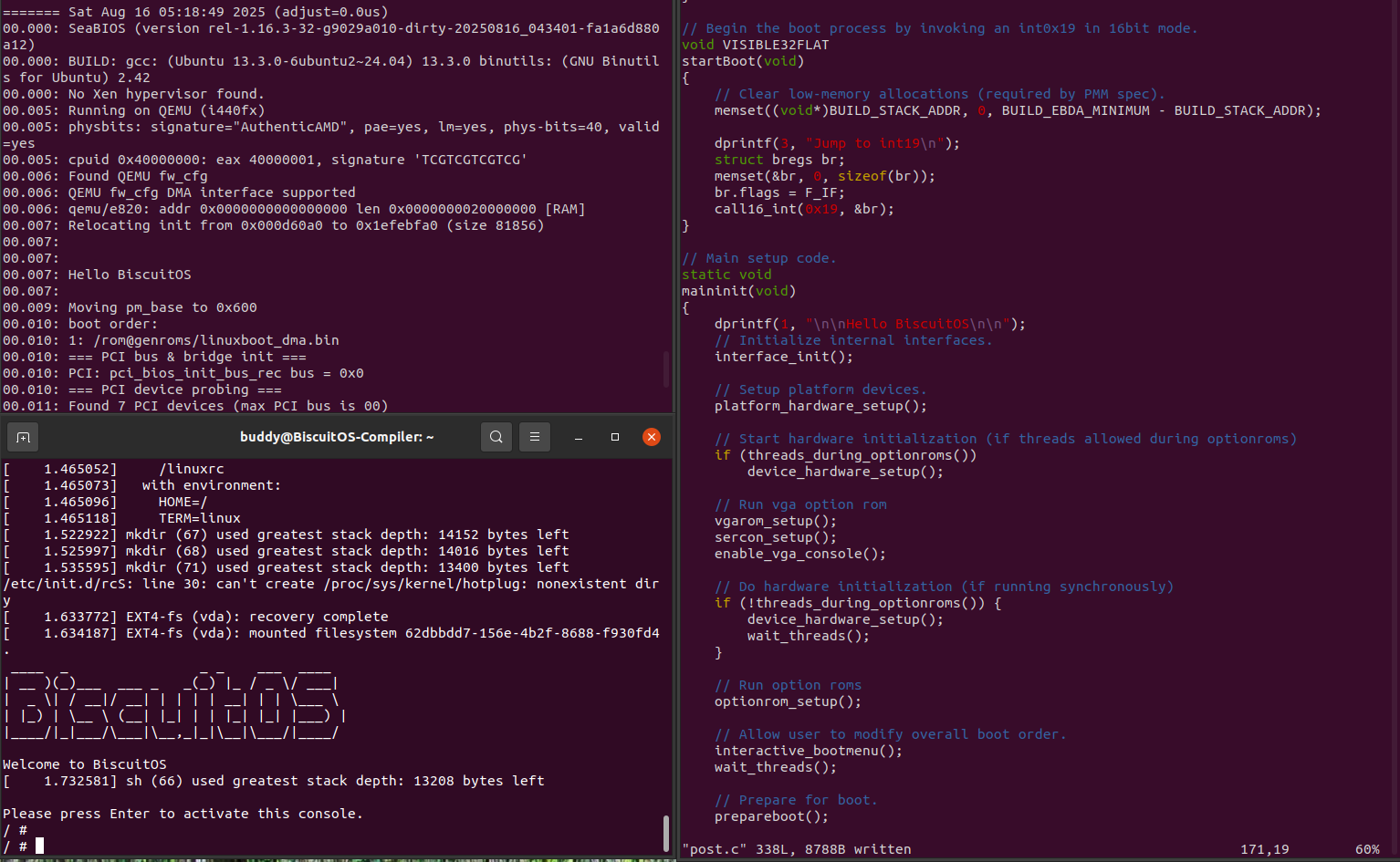Click 'wait_threads();' after interactive_bootmenu

[x=776, y=767]
